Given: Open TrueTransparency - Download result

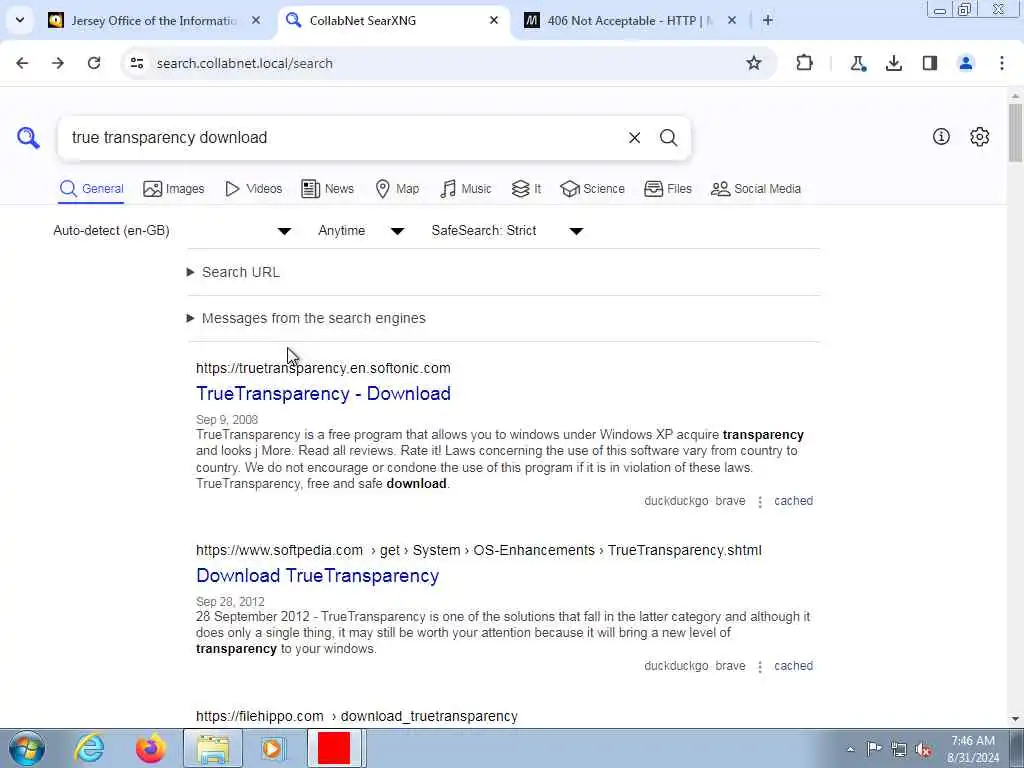Looking at the screenshot, I should pyautogui.click(x=323, y=394).
